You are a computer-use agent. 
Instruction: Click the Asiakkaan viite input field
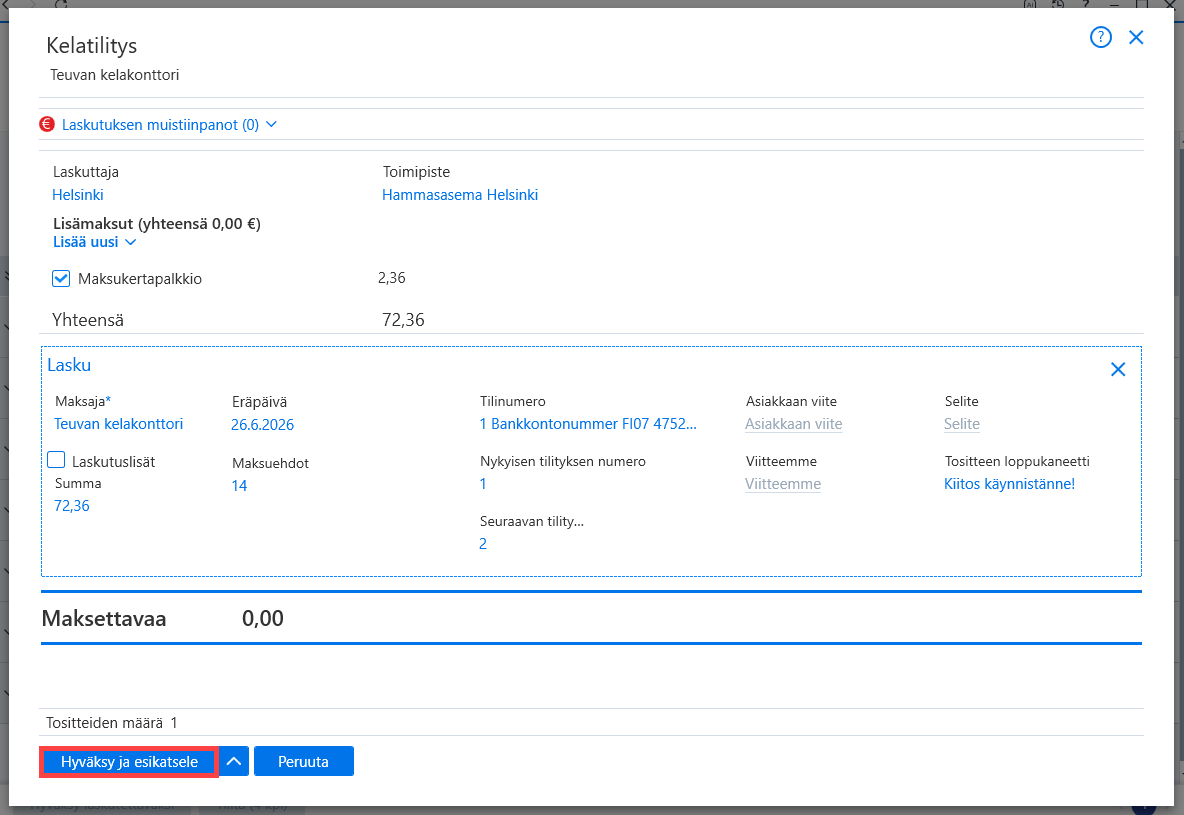tap(794, 424)
